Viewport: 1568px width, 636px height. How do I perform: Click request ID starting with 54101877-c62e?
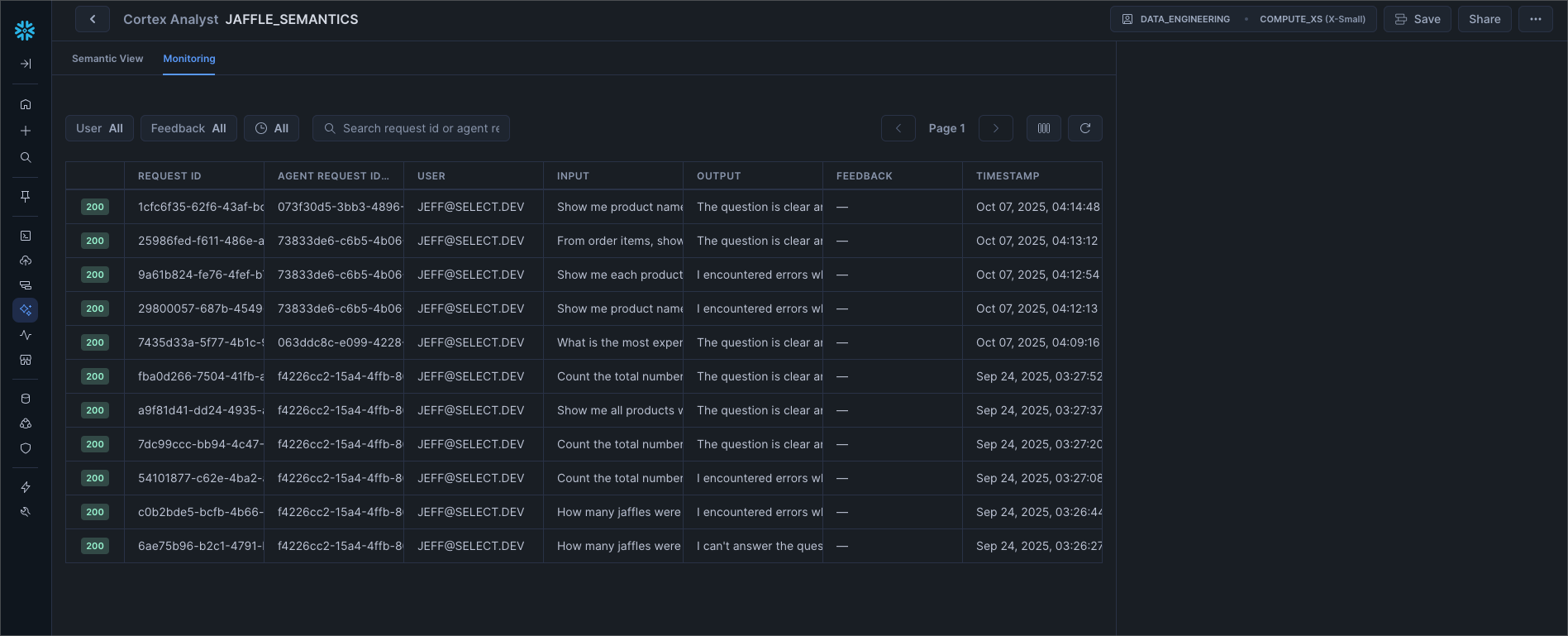point(201,478)
